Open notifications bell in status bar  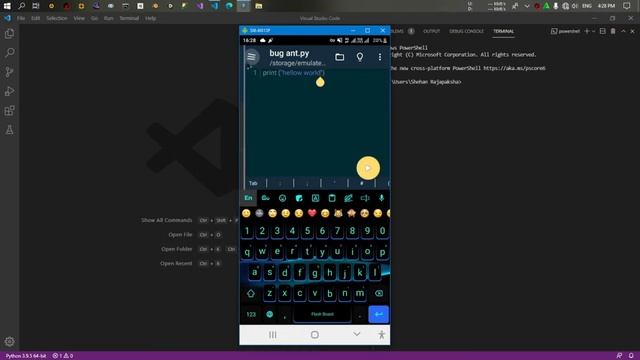[x=631, y=356]
